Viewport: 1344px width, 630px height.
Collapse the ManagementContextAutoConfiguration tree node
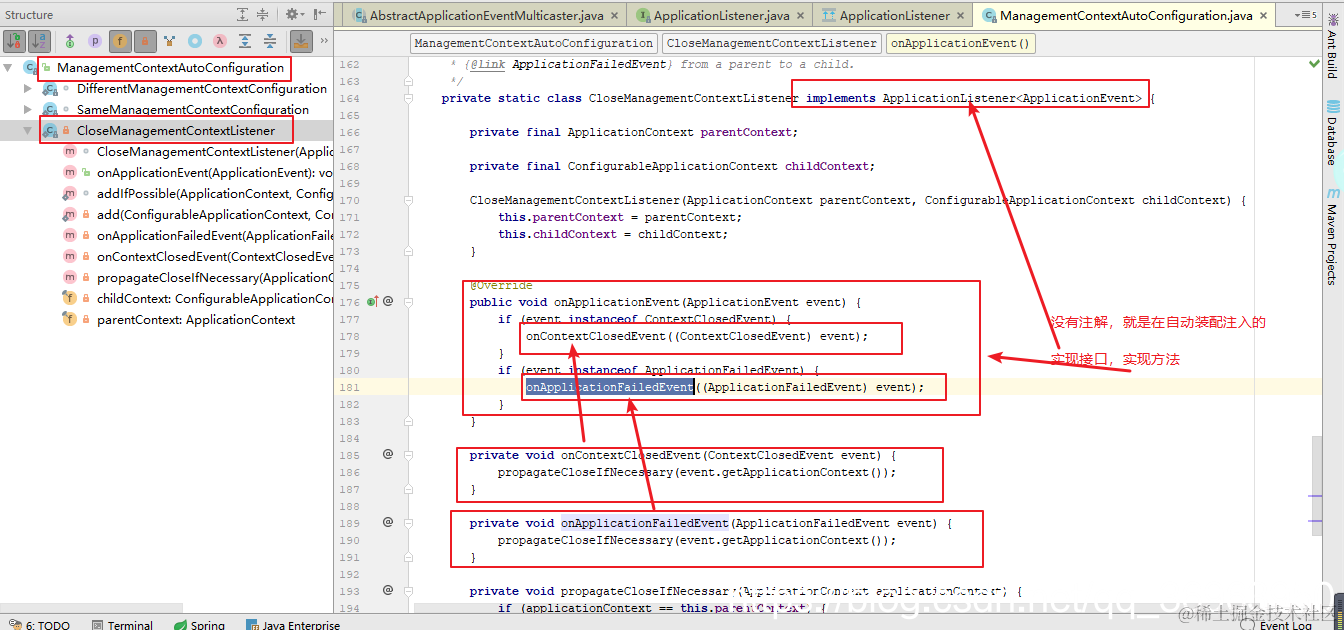pyautogui.click(x=9, y=68)
